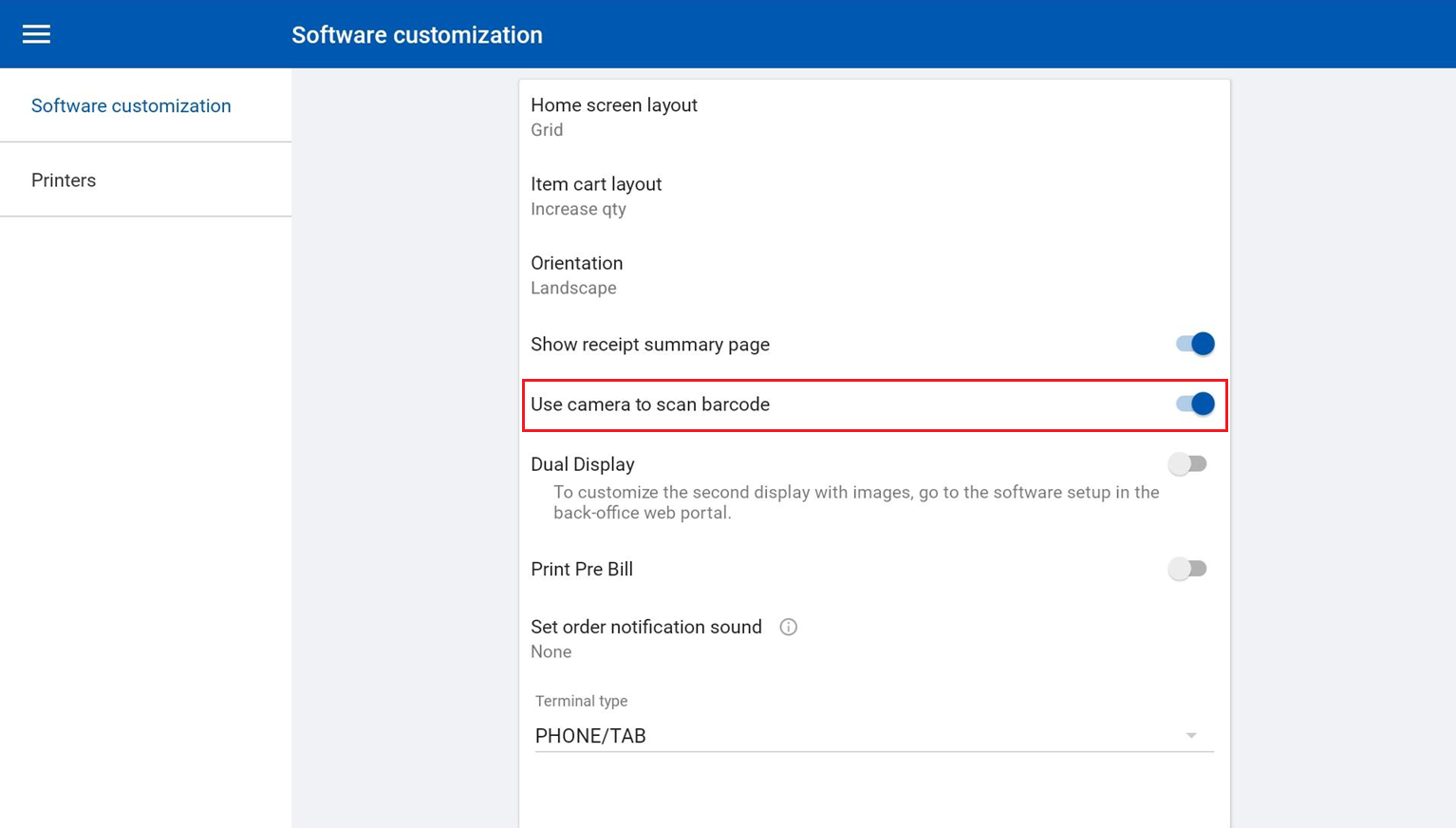Open the PHONE/TAB terminal type selector
Viewport: 1456px width, 828px height.
(854, 736)
